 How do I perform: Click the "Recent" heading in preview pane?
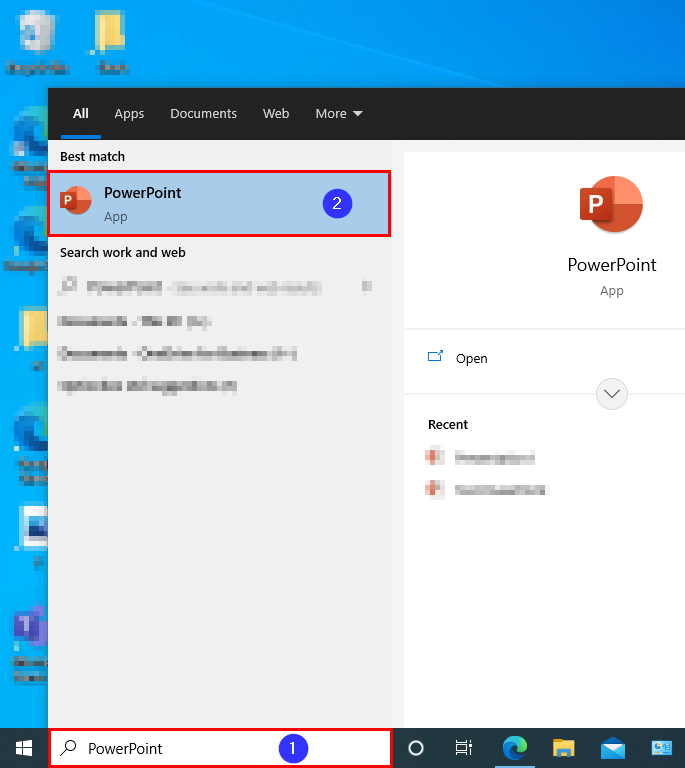(448, 425)
